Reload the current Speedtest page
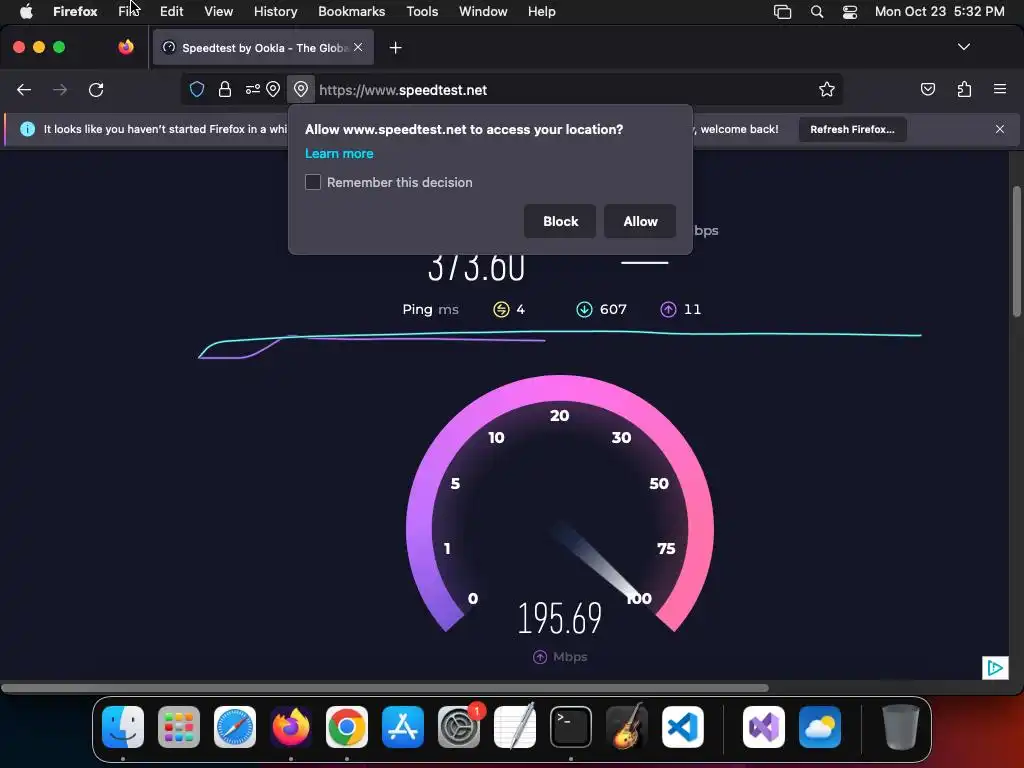 [96, 90]
